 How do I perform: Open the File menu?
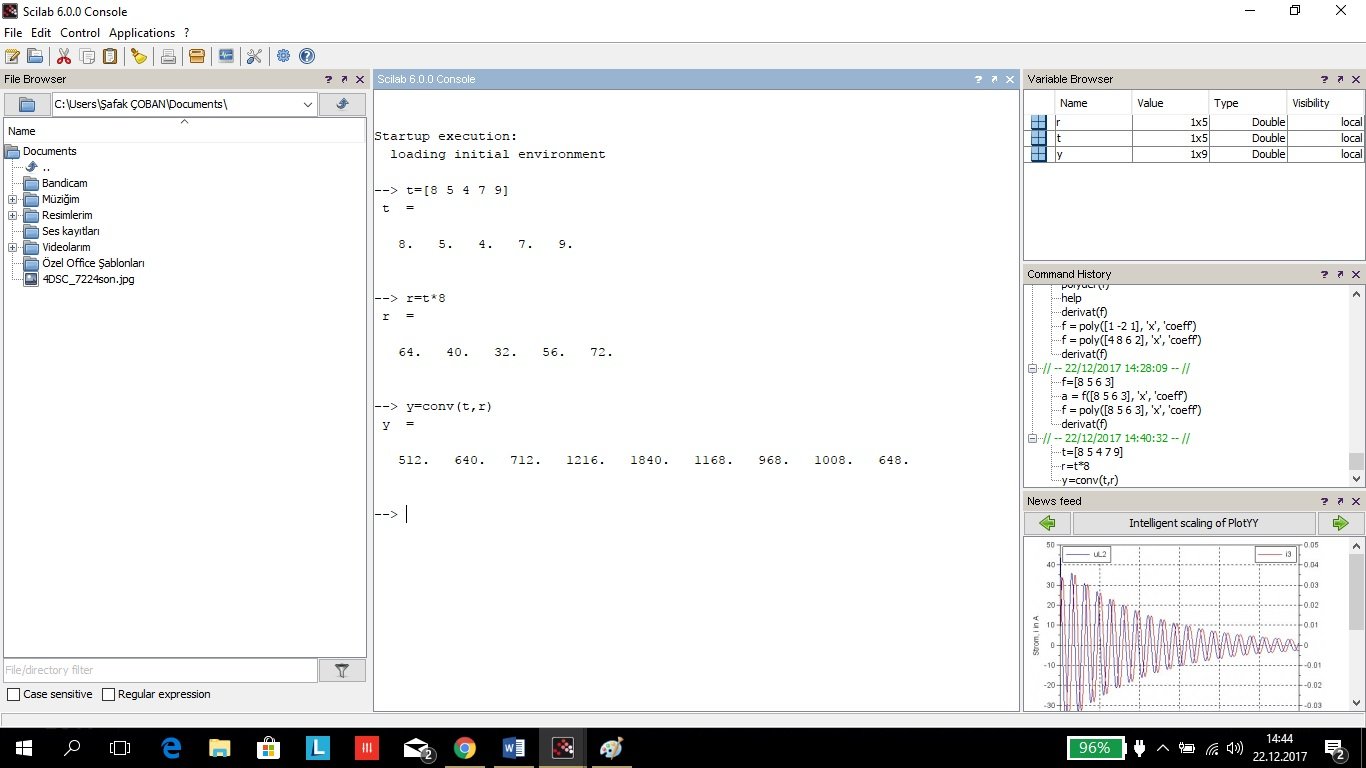click(13, 33)
